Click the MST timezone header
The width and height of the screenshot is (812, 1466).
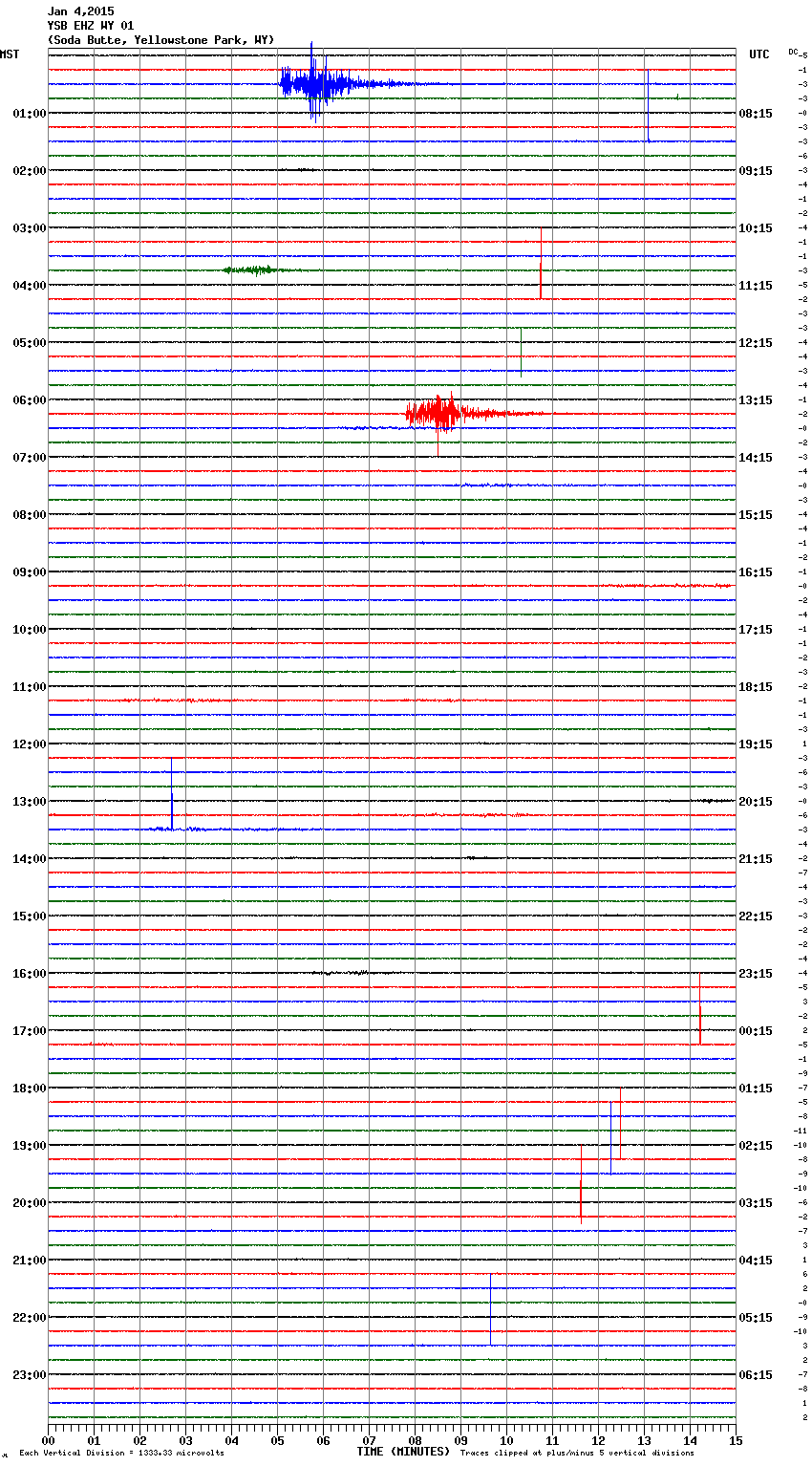coord(10,54)
